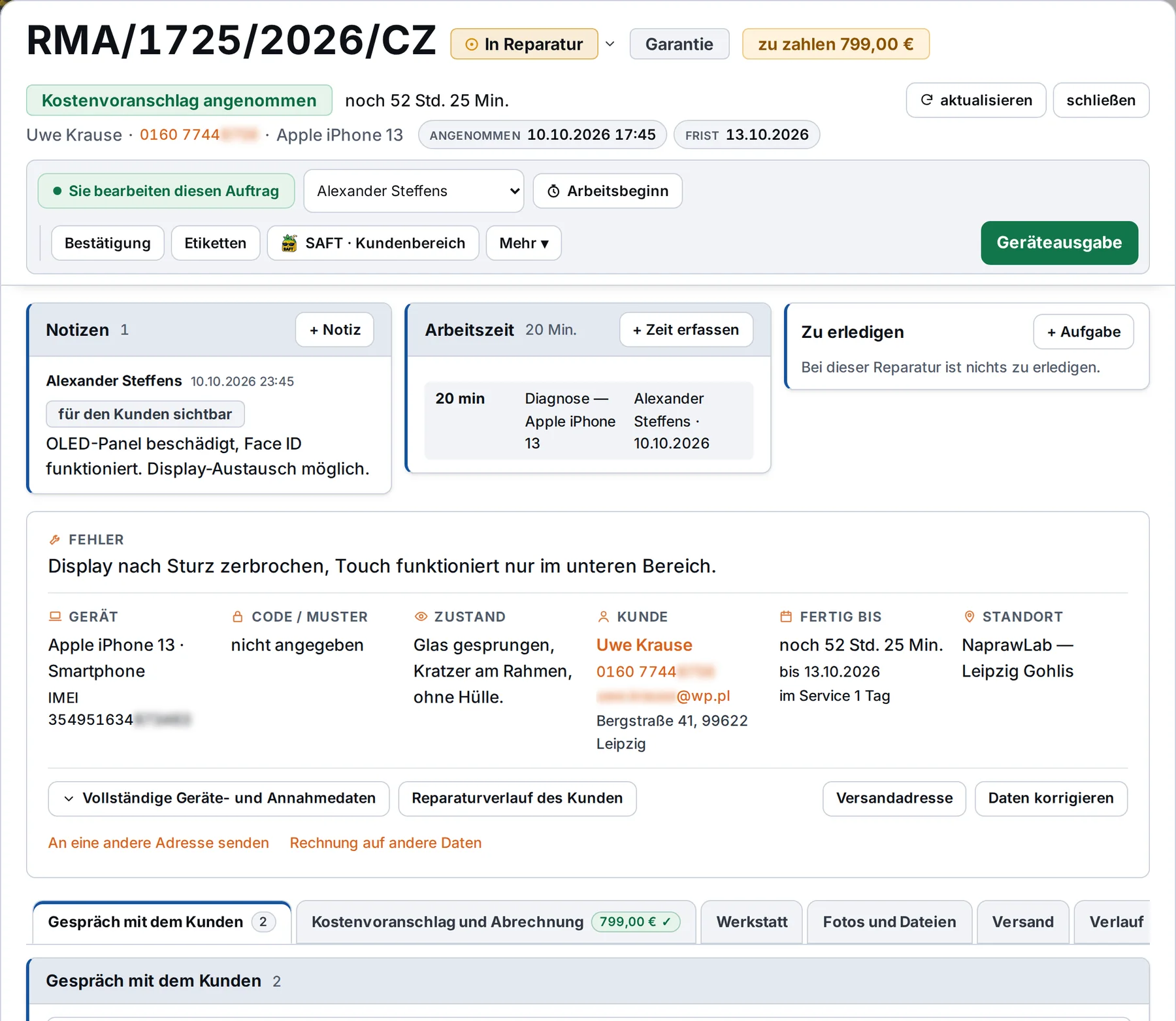1176x1021 pixels.
Task: Click the SAFT pineapple icon
Action: (289, 243)
